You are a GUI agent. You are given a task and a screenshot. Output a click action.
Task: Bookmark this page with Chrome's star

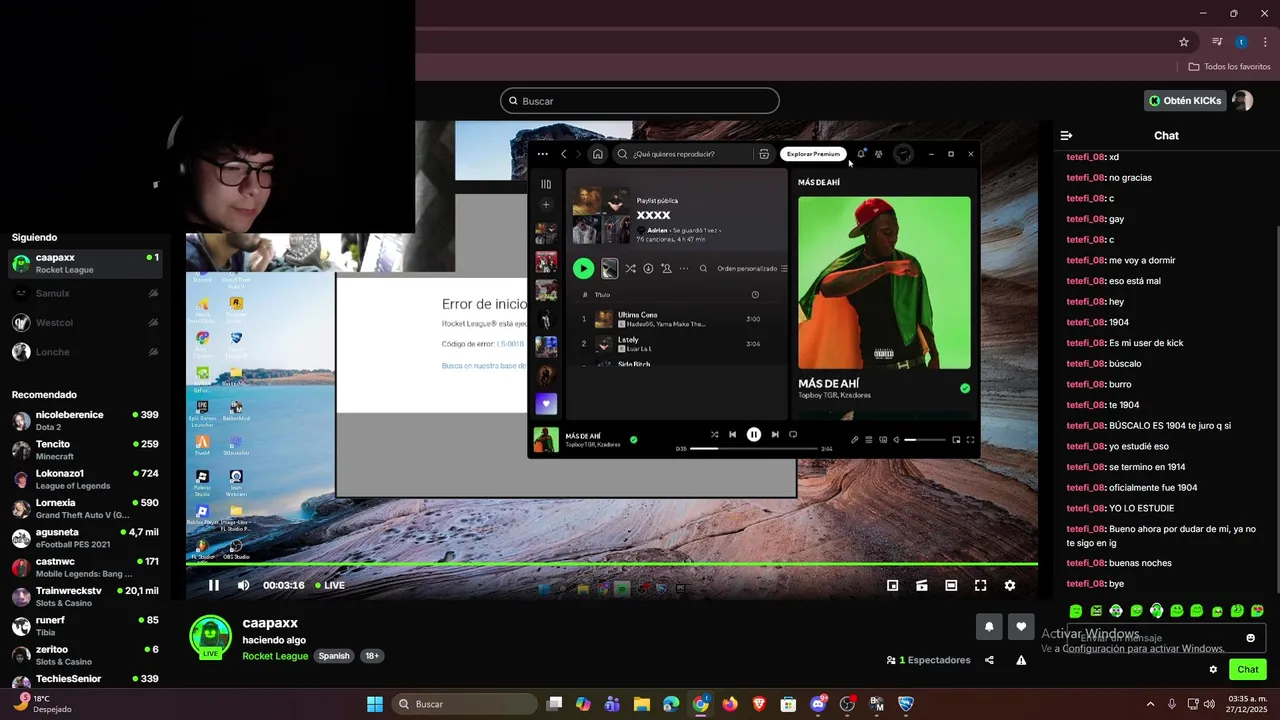click(x=1184, y=42)
